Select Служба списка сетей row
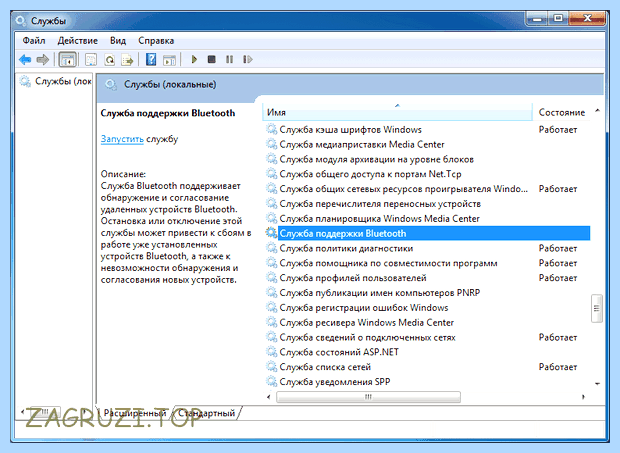The height and width of the screenshot is (453, 620). 428,367
